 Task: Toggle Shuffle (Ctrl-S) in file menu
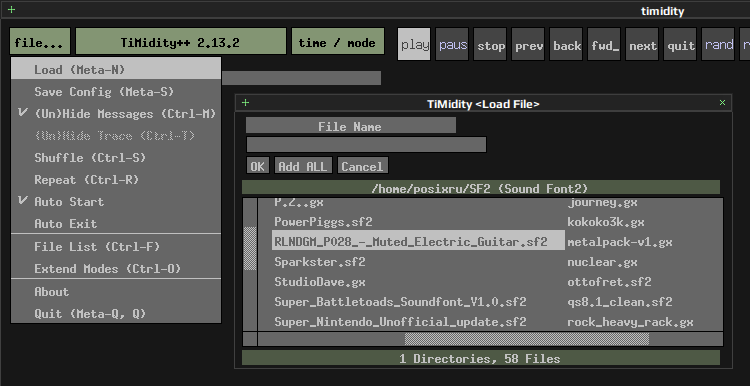[x=116, y=158]
